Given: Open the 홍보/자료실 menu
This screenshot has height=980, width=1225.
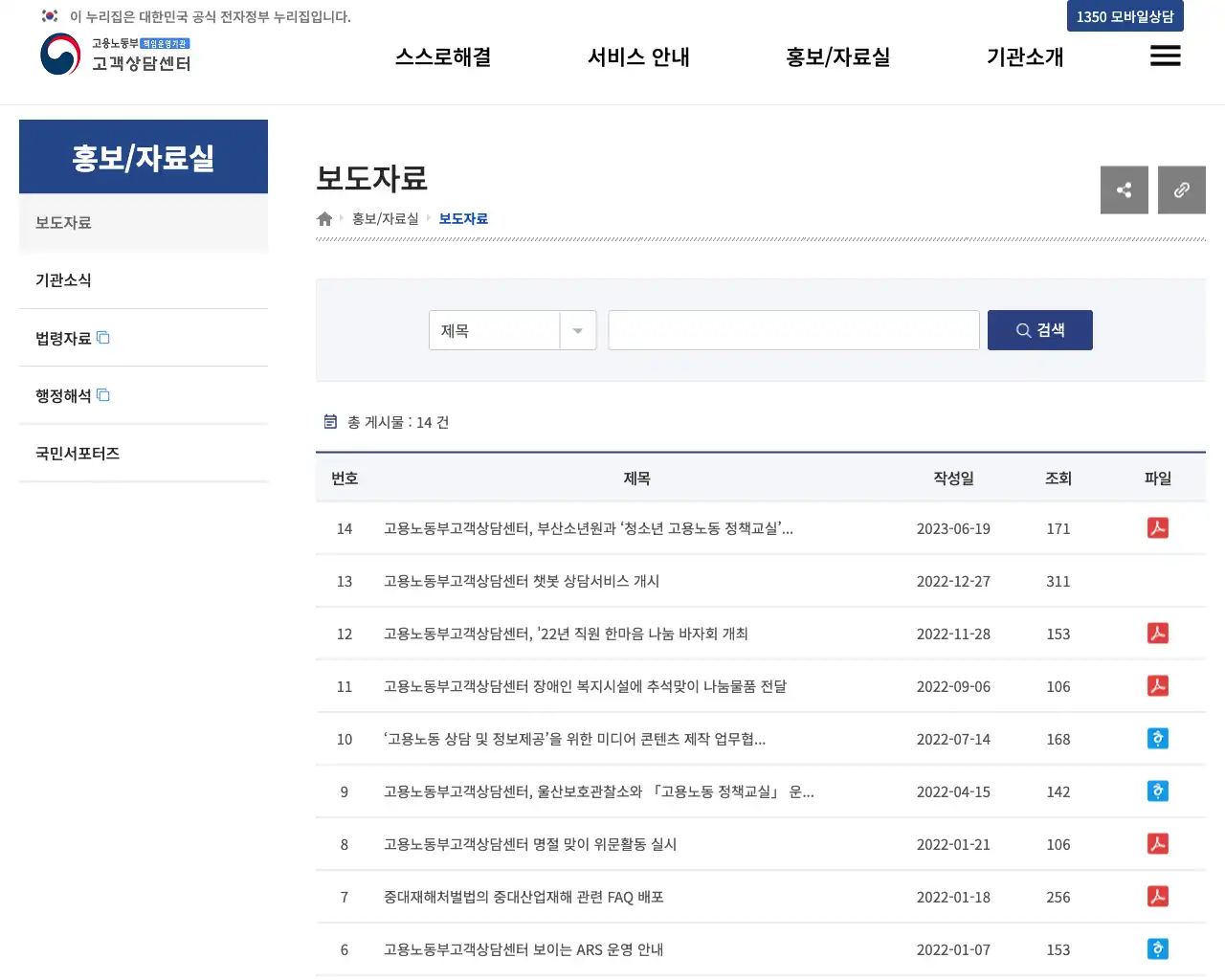Looking at the screenshot, I should coord(837,56).
